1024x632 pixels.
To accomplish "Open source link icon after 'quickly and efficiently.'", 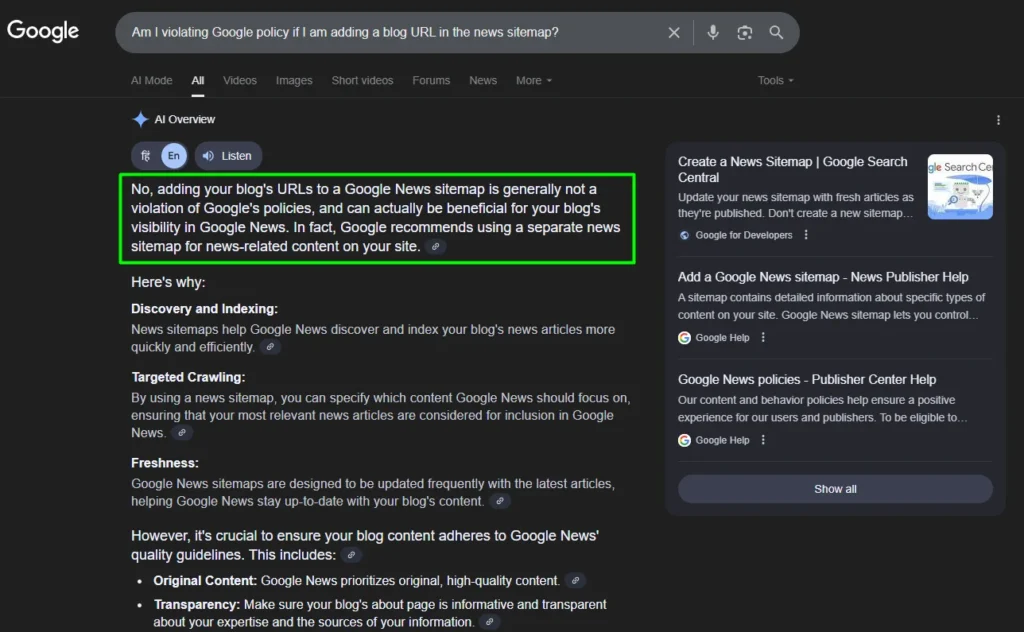I will point(270,347).
